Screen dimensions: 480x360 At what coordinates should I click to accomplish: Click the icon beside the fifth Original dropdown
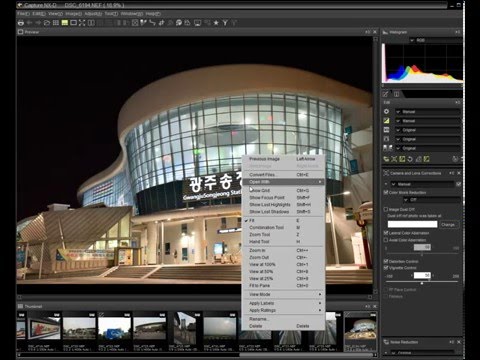pyautogui.click(x=388, y=148)
